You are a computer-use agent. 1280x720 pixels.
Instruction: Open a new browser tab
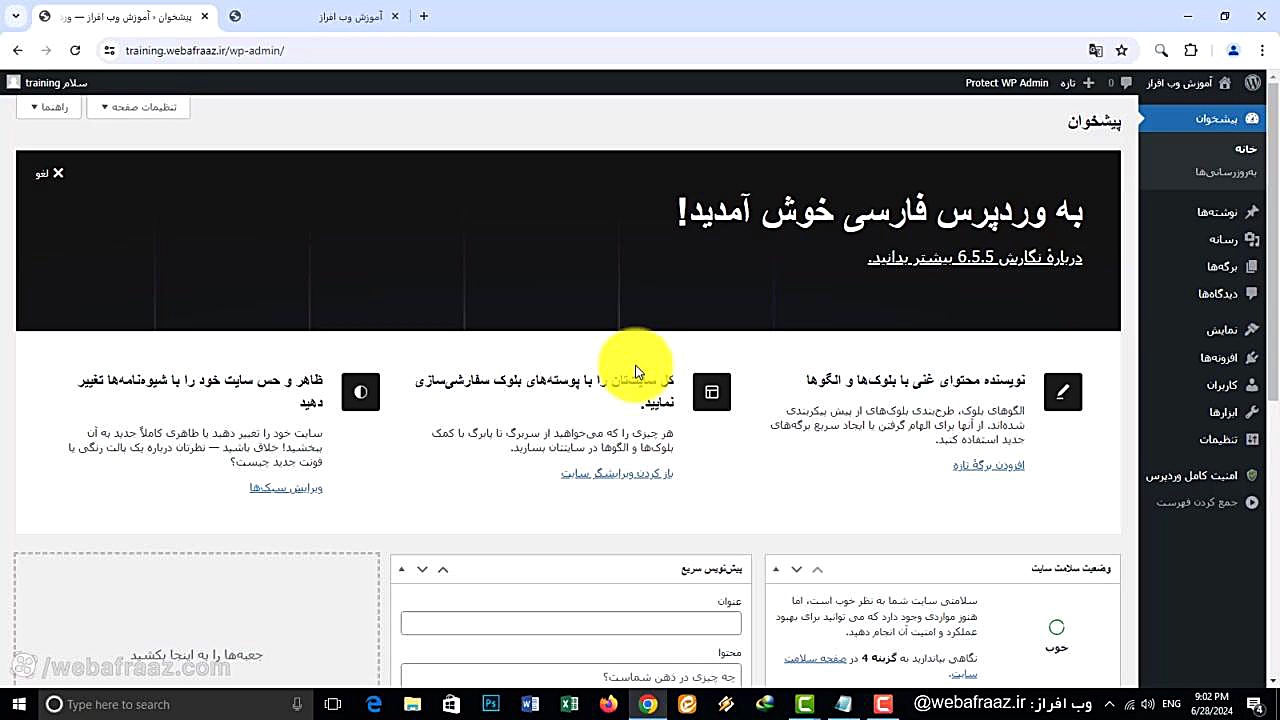[x=424, y=16]
